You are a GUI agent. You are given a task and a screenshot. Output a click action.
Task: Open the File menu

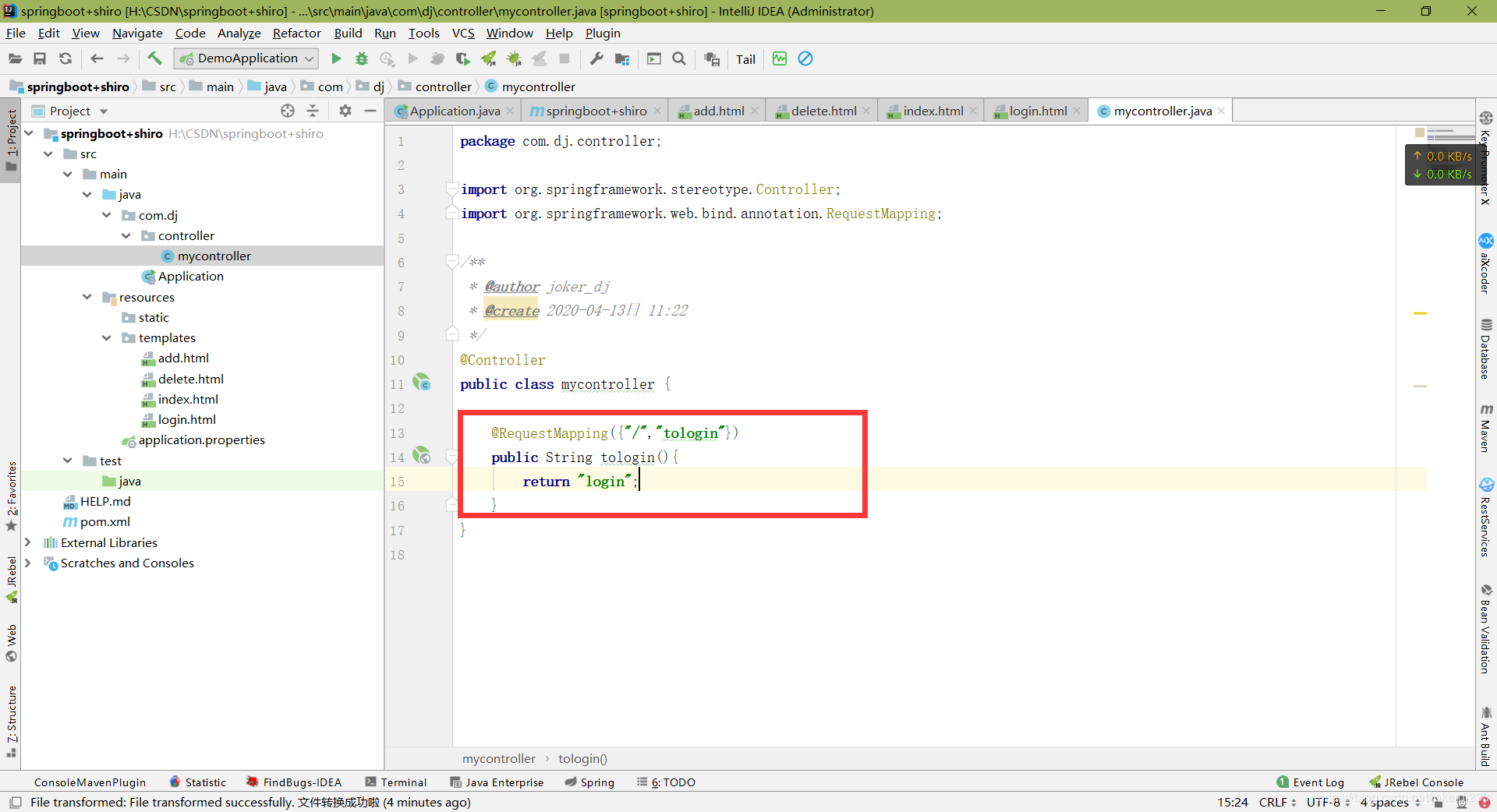16,33
